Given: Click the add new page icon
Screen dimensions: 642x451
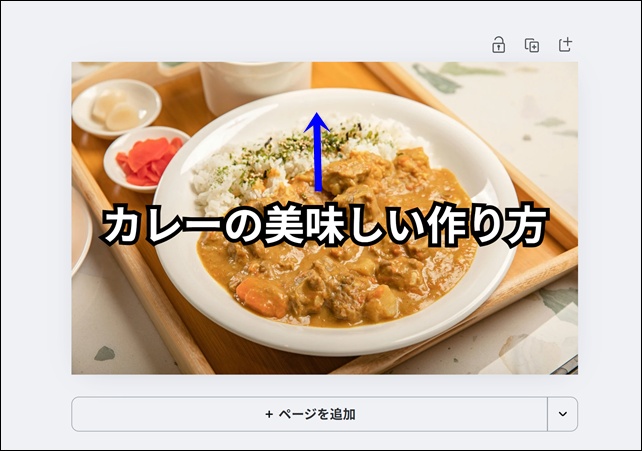Looking at the screenshot, I should (565, 44).
